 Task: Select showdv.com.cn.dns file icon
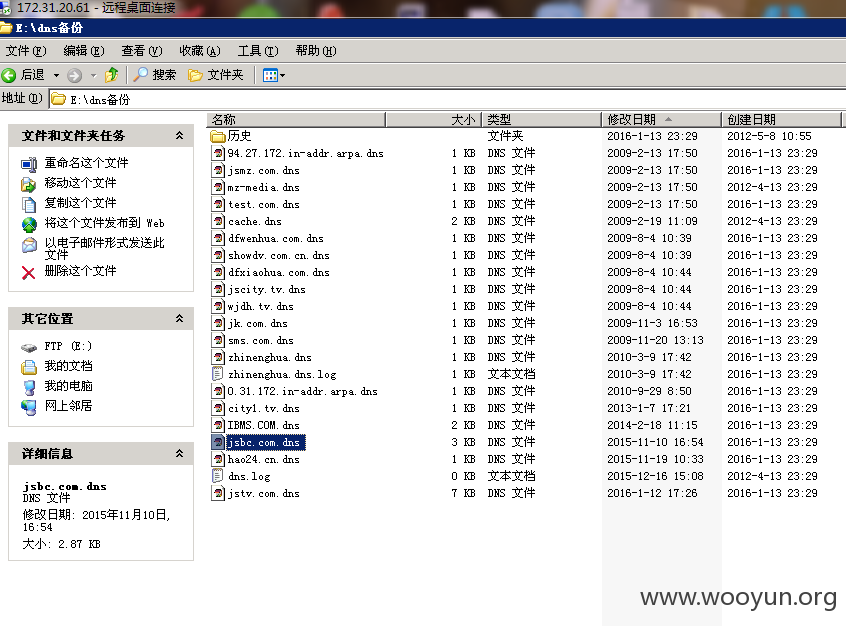(218, 255)
